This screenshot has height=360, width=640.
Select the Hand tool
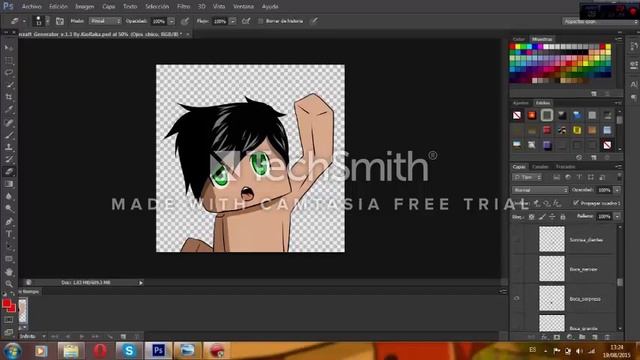tap(9, 271)
